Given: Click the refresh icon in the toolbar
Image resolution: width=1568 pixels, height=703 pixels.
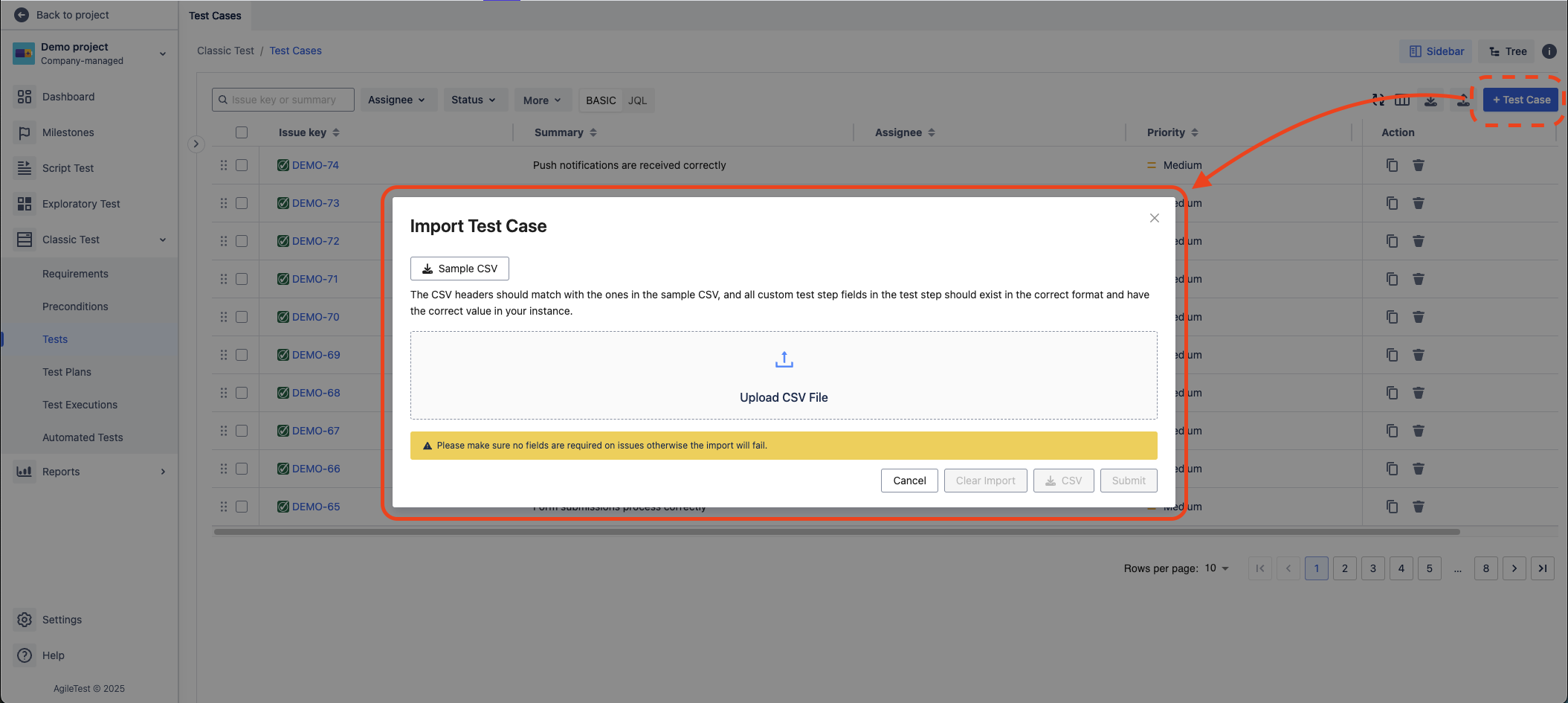Looking at the screenshot, I should (x=1378, y=100).
